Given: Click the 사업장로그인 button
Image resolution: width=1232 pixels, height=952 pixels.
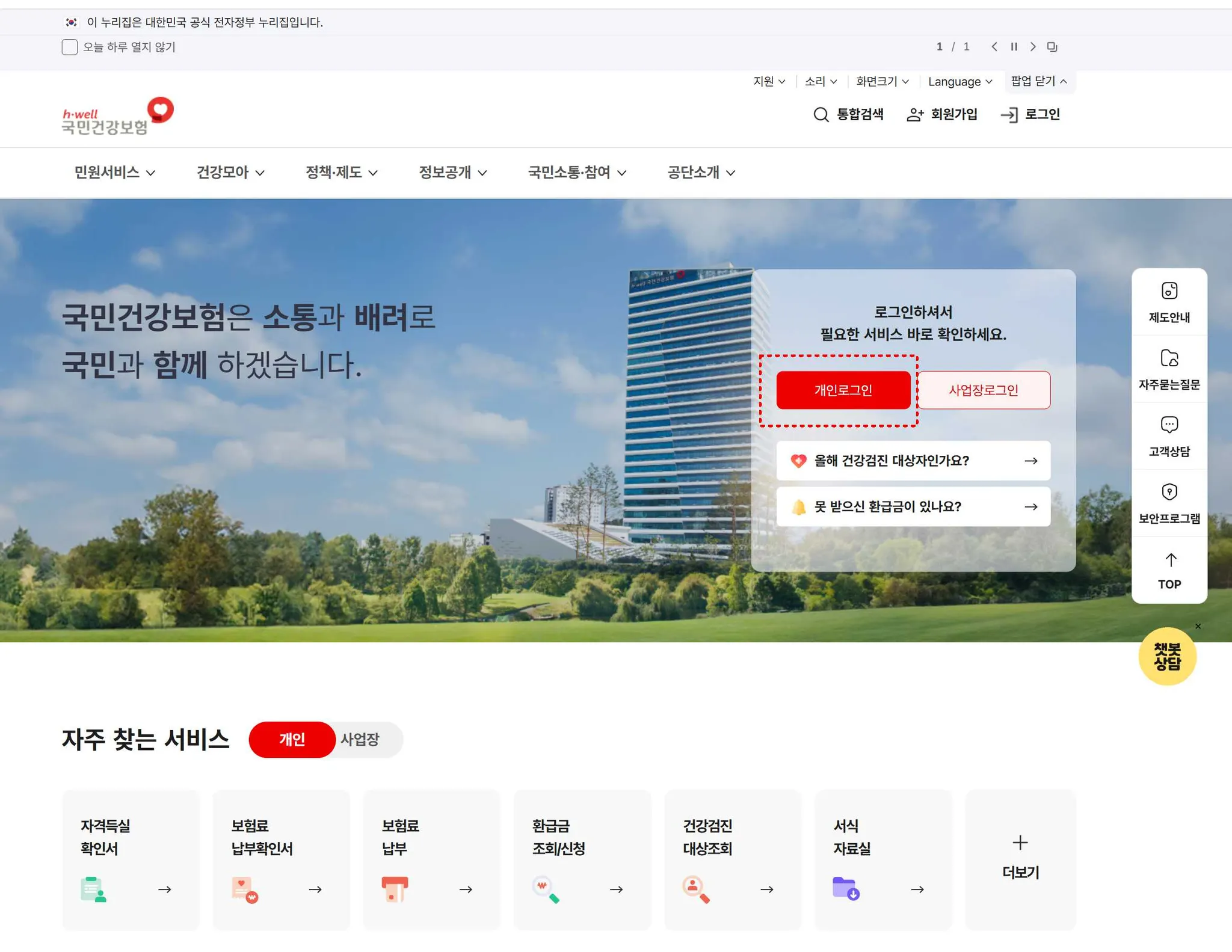Looking at the screenshot, I should pyautogui.click(x=984, y=390).
